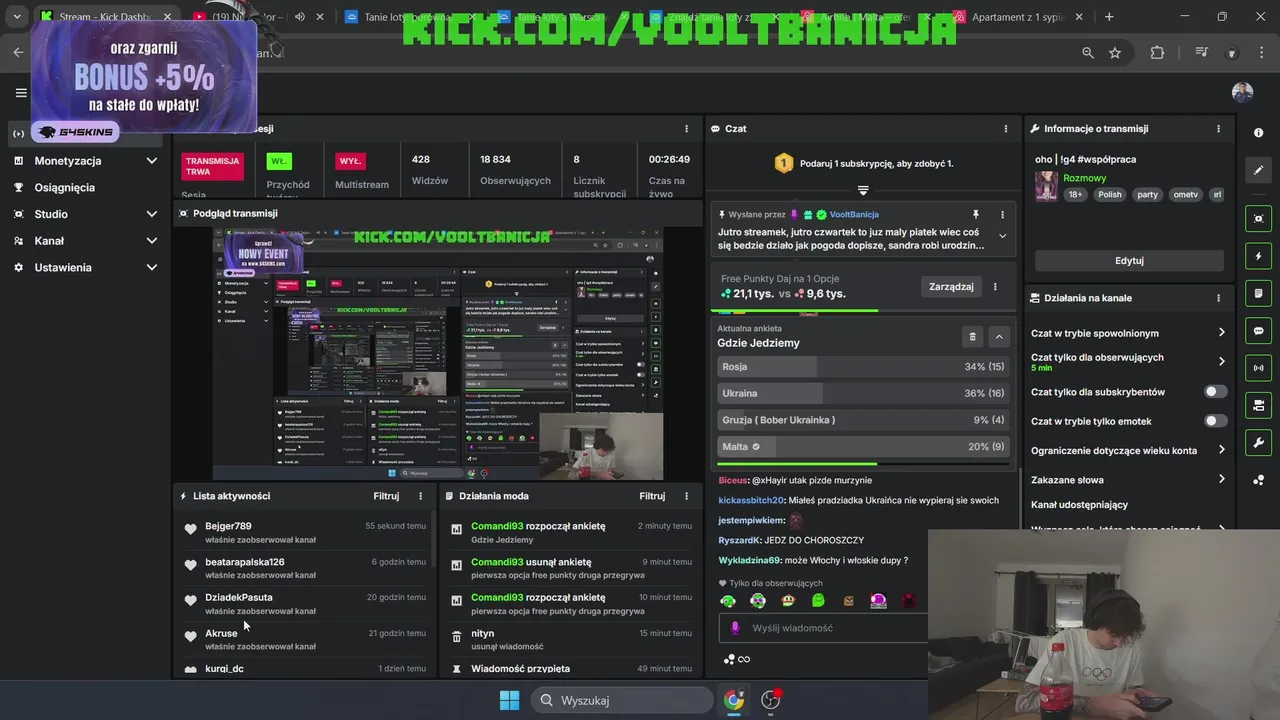Click the Polish tag
The height and width of the screenshot is (720, 1280).
click(x=1110, y=194)
